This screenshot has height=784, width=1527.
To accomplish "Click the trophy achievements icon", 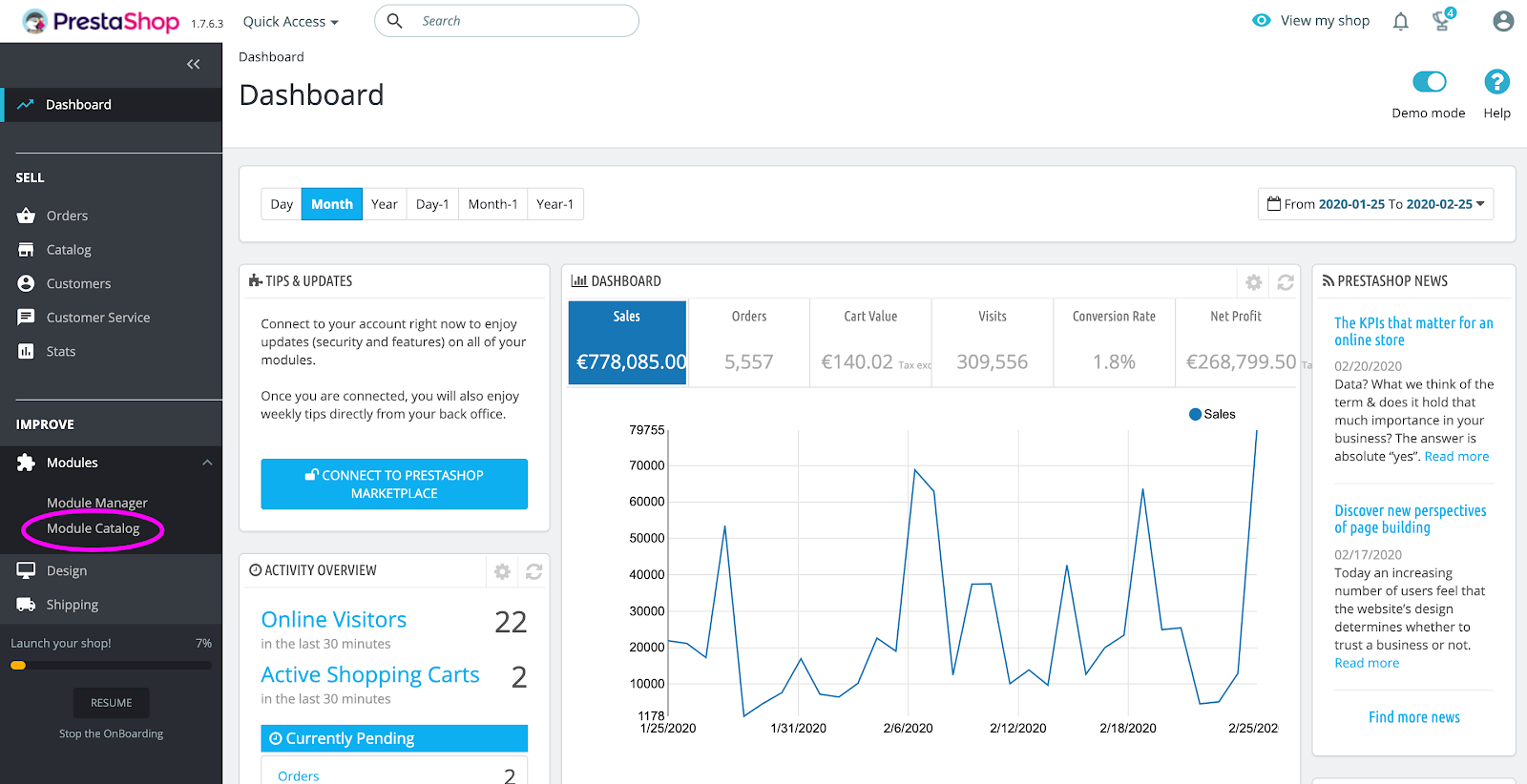I will coord(1443,20).
